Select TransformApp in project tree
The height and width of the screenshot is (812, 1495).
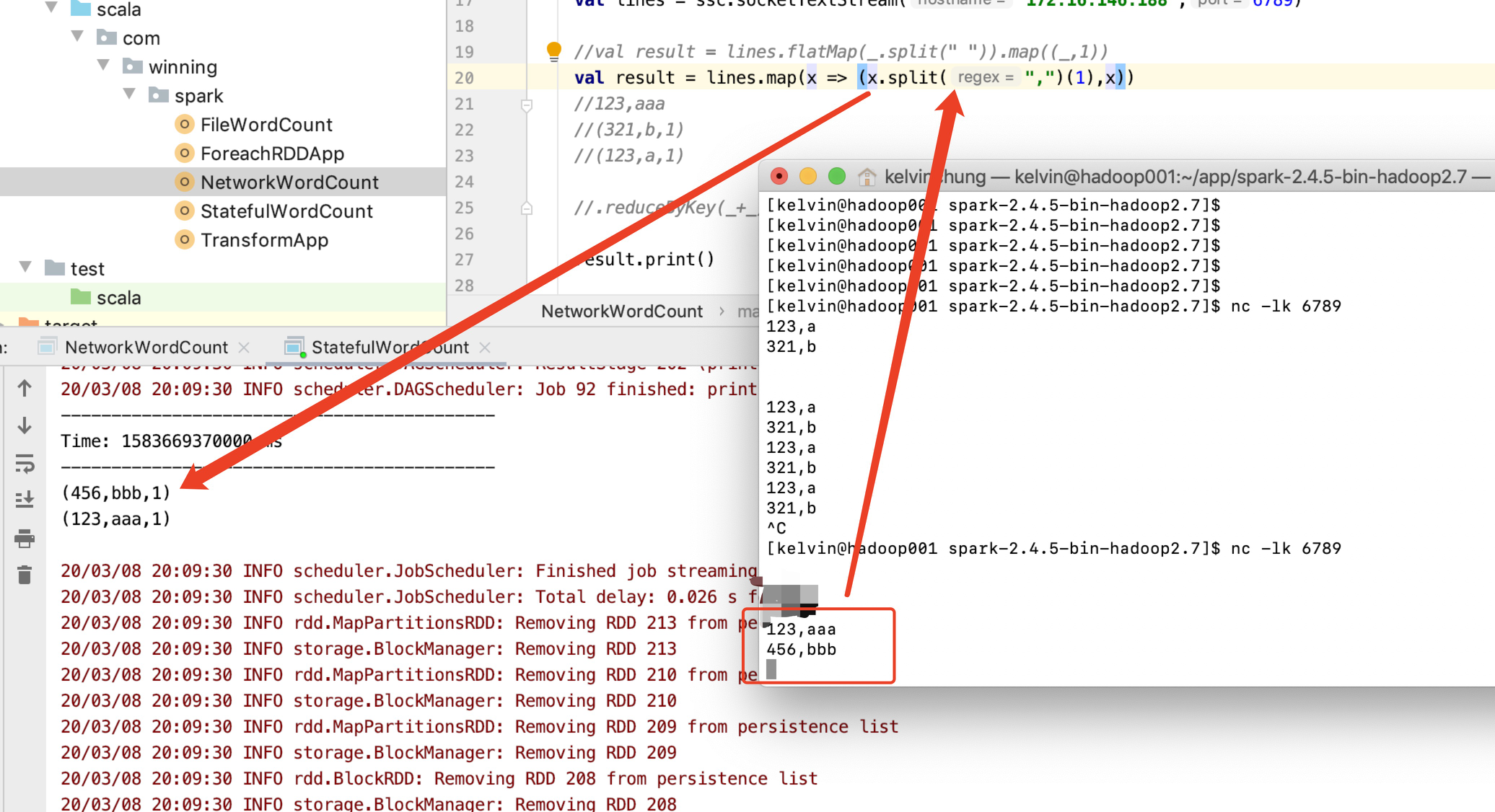tap(264, 240)
